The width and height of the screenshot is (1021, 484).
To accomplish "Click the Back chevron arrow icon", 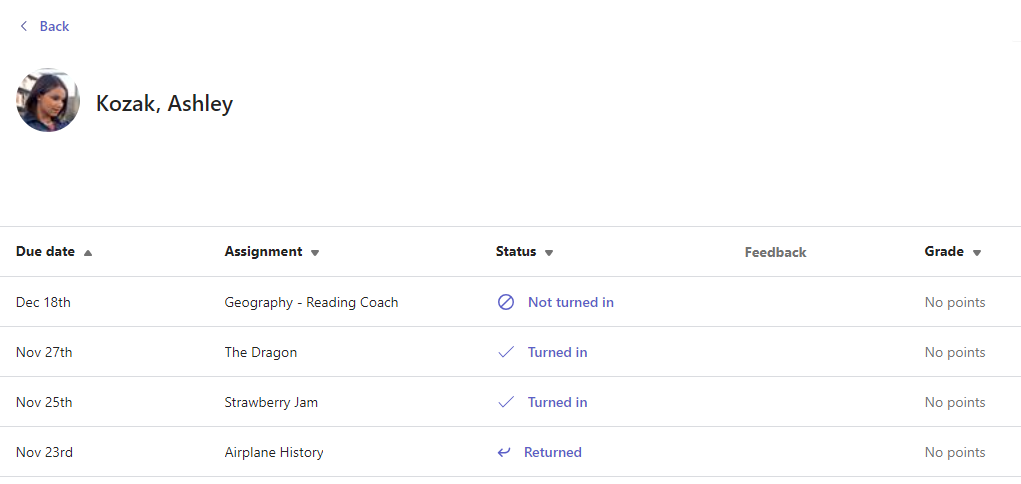I will 24,26.
